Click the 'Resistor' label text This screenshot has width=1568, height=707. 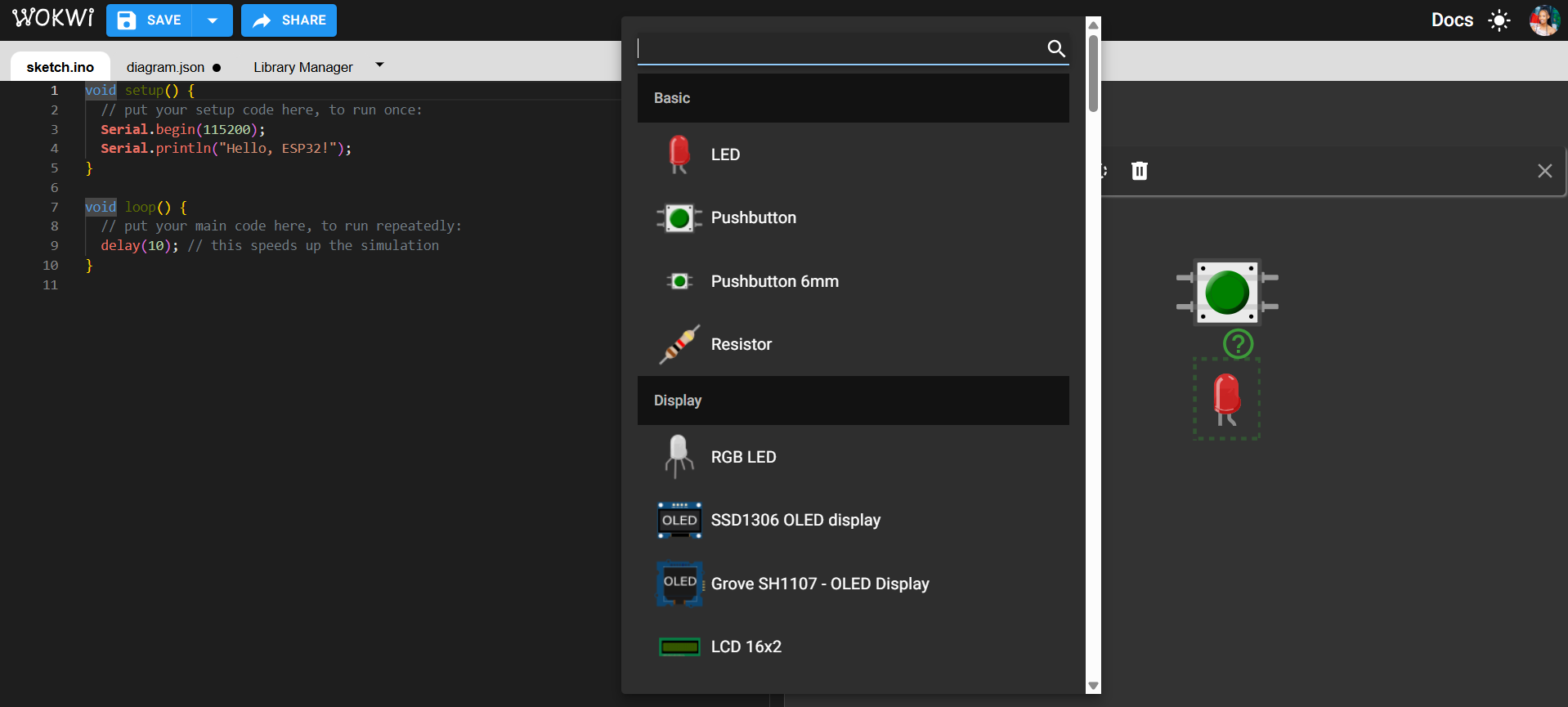coord(741,344)
